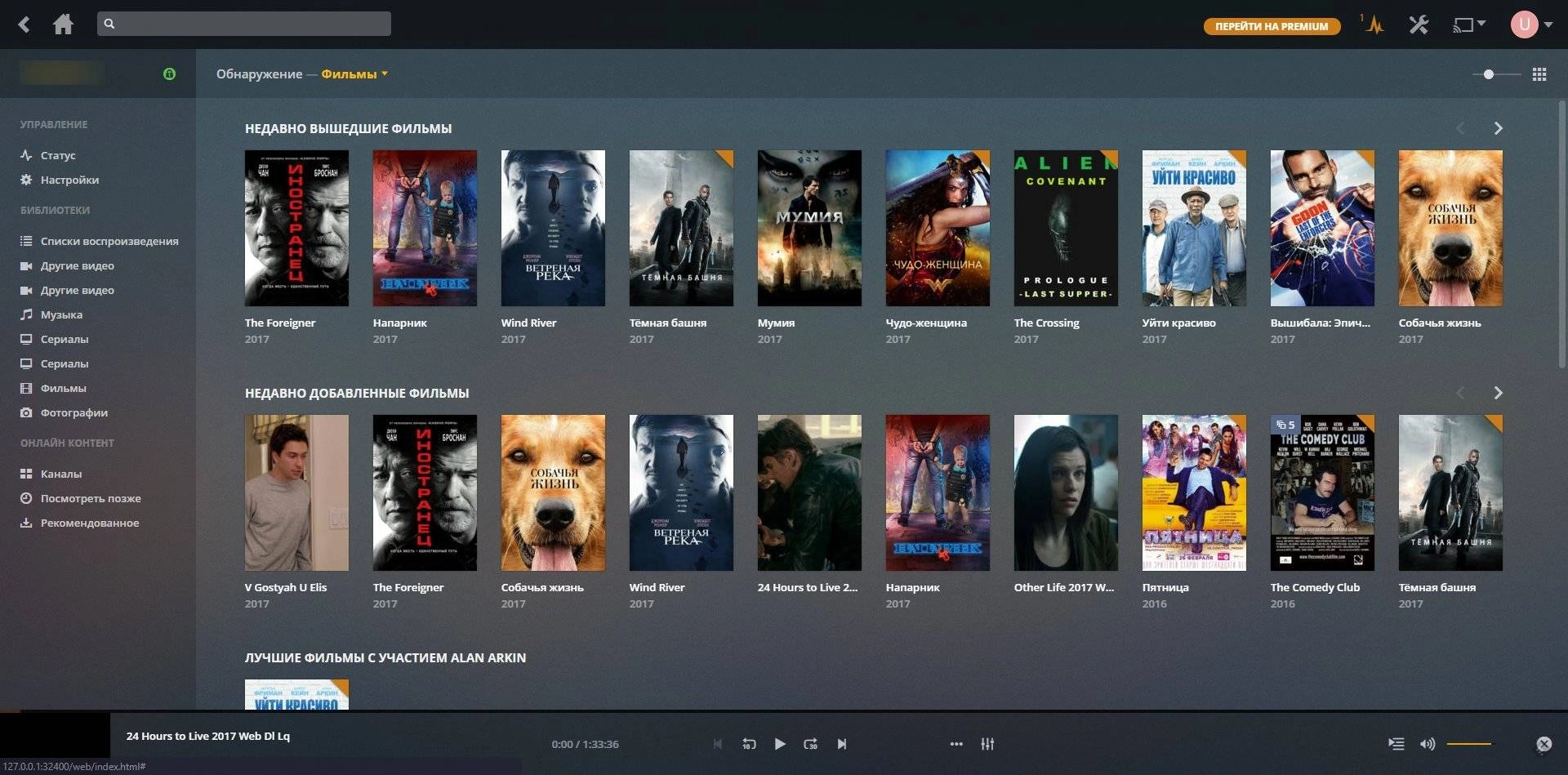Viewport: 1568px width, 775px height.
Task: Click the Списки воспроизведения list icon
Action: coord(26,241)
